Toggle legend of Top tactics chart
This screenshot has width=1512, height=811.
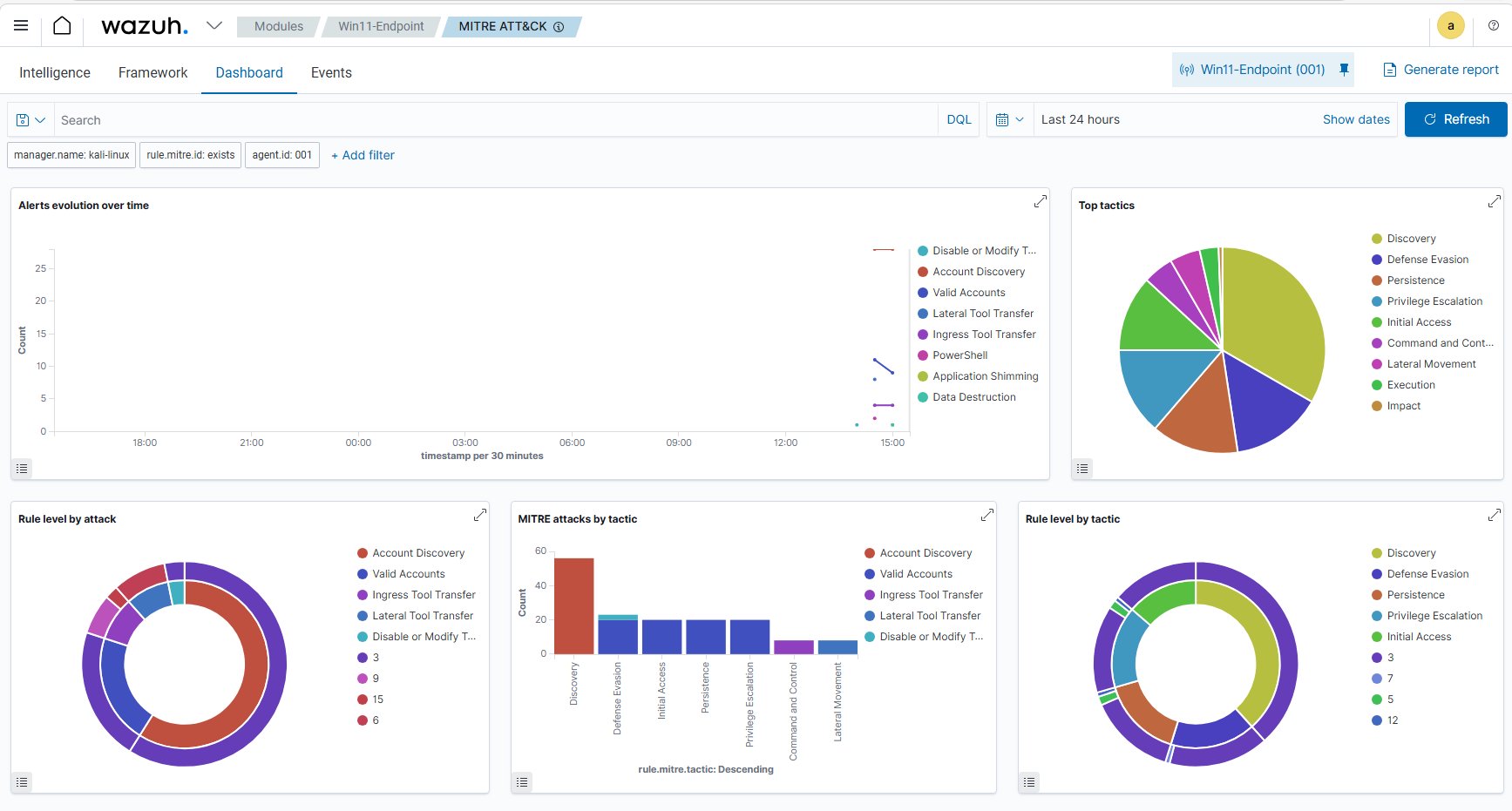pyautogui.click(x=1082, y=469)
